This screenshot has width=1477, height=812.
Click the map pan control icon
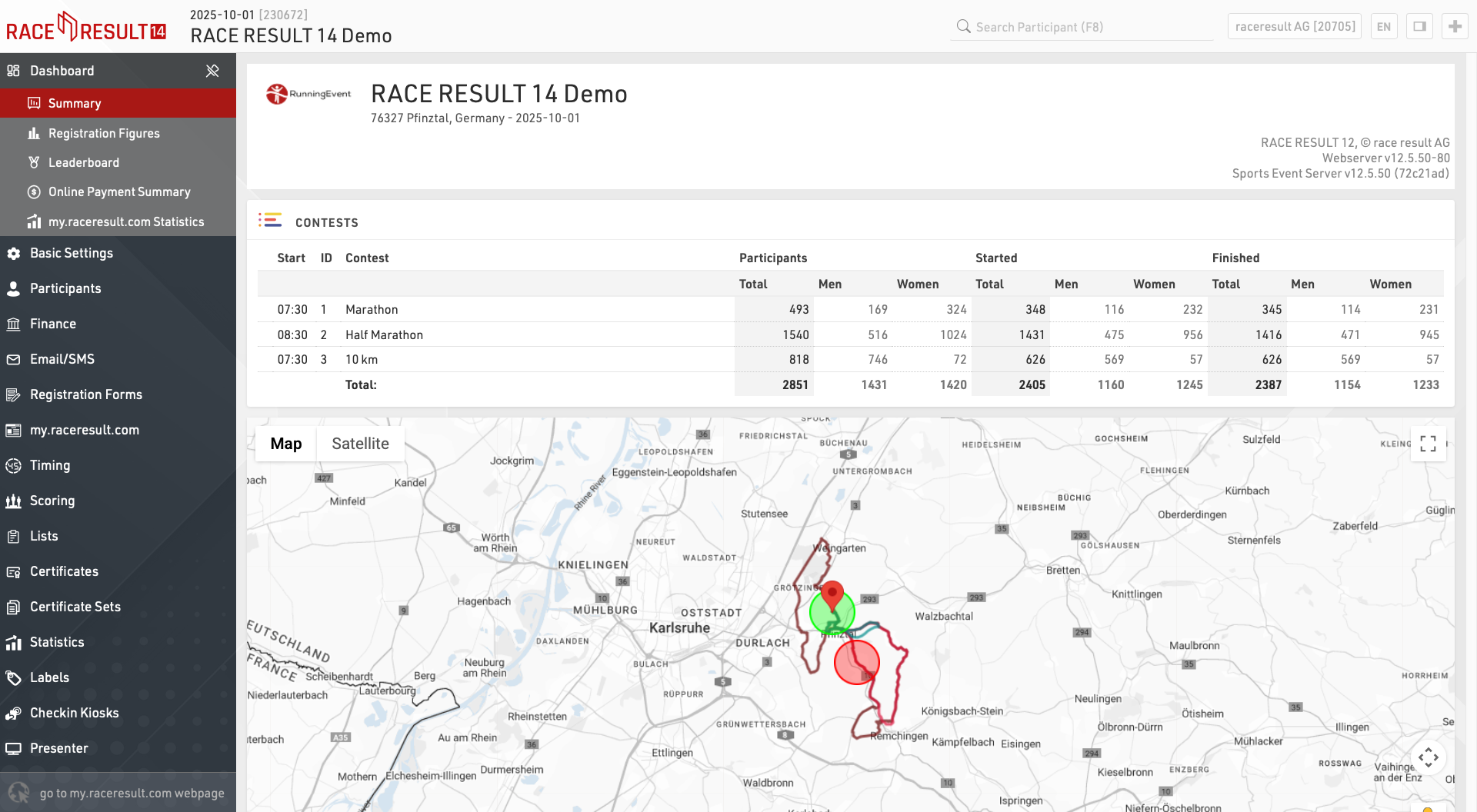(x=1428, y=757)
